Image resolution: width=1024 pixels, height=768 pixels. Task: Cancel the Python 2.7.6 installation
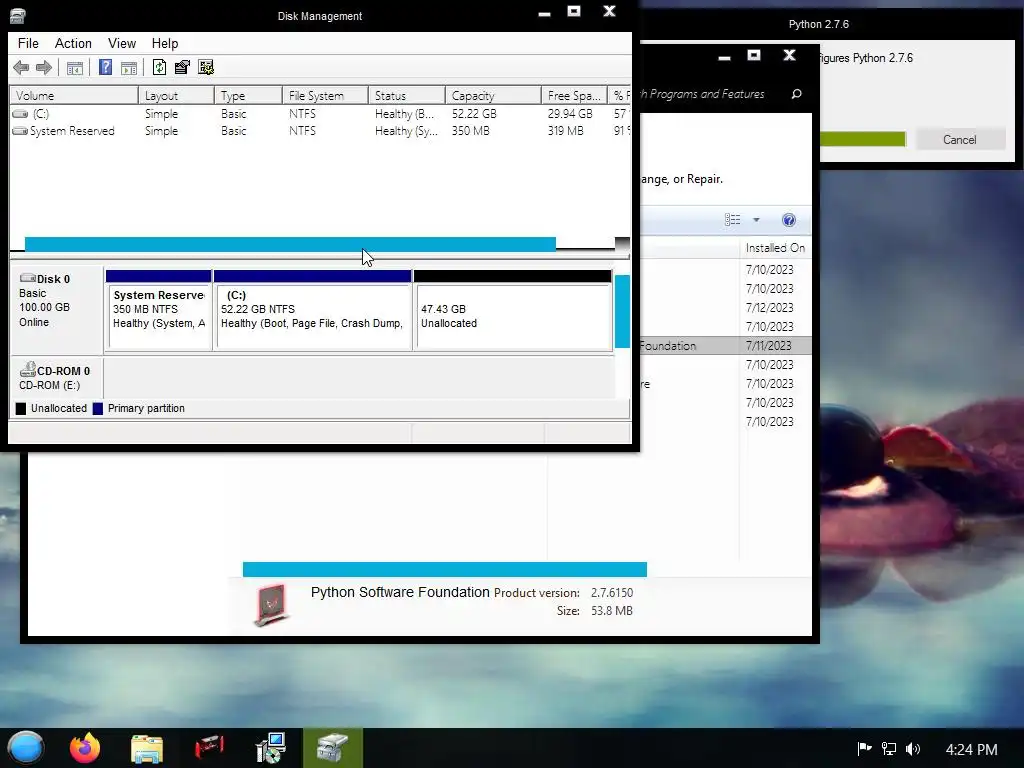959,140
